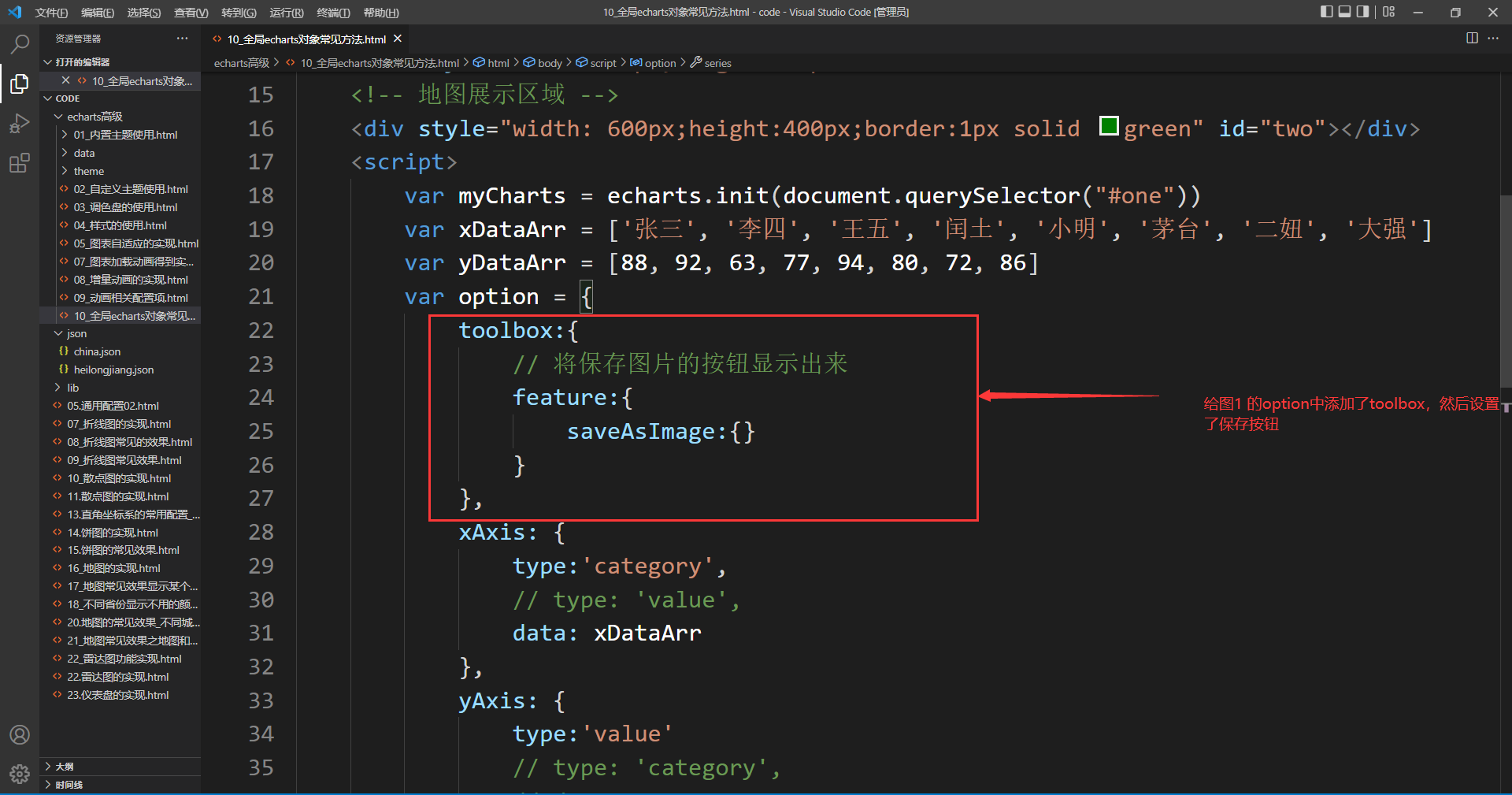Open 05_图表自适应的实现.html file
The image size is (1512, 795).
pos(135,243)
